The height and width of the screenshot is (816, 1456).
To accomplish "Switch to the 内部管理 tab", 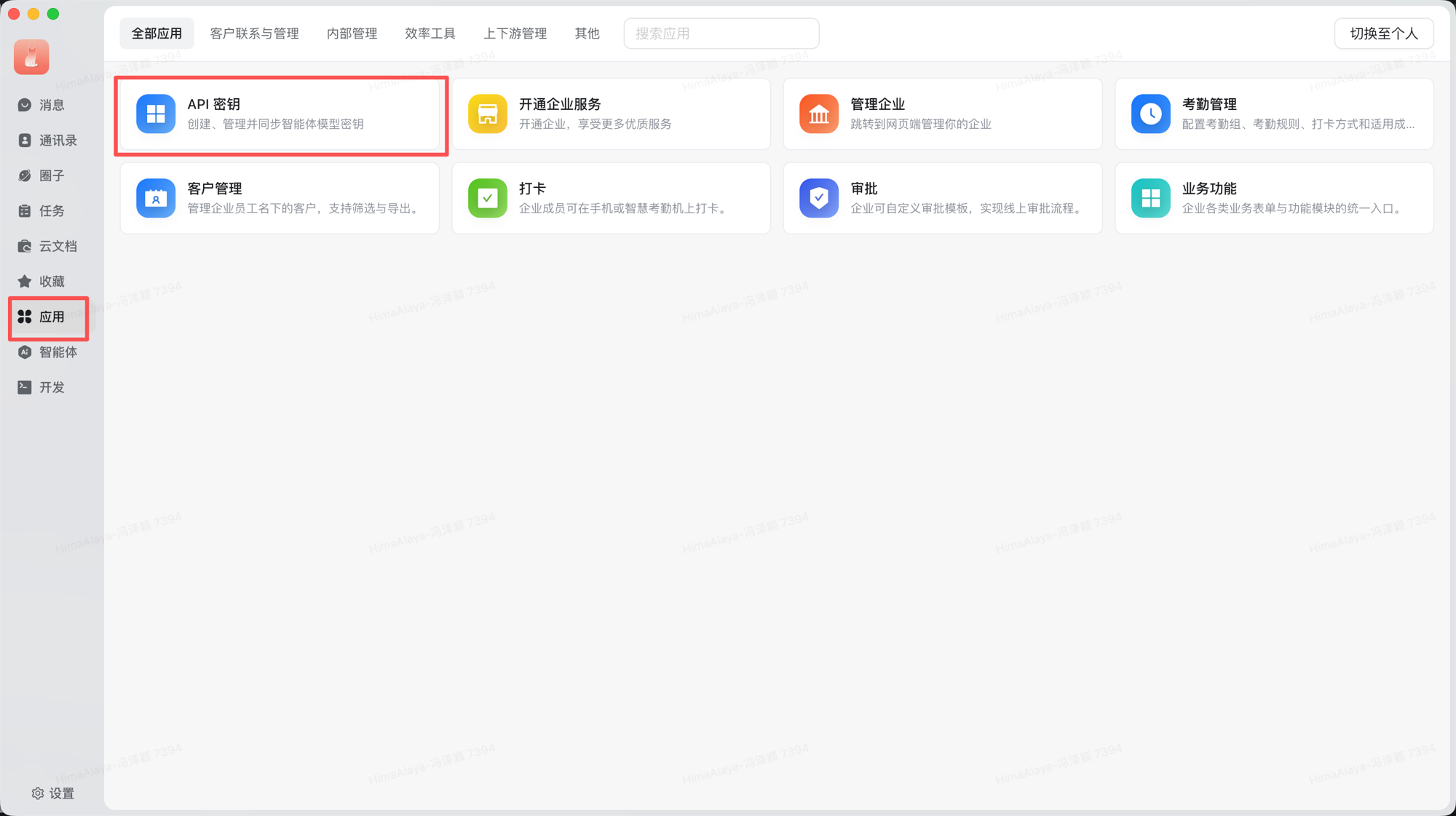I will tap(352, 33).
